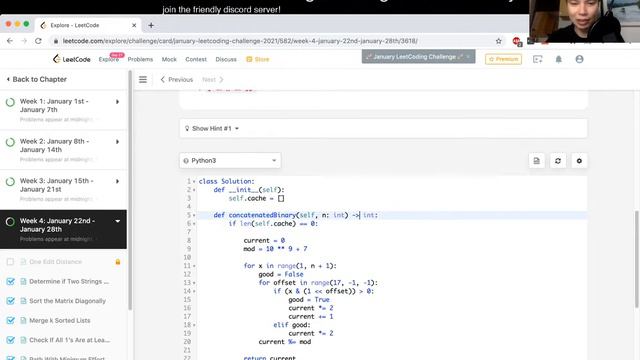Click the lock icon on One Edit Distance
Image resolution: width=640 pixels, height=360 pixels.
(x=118, y=262)
